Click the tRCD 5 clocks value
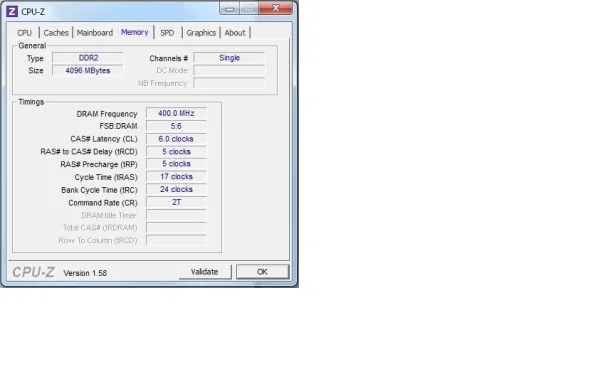Image resolution: width=615 pixels, height=384 pixels. tap(176, 151)
